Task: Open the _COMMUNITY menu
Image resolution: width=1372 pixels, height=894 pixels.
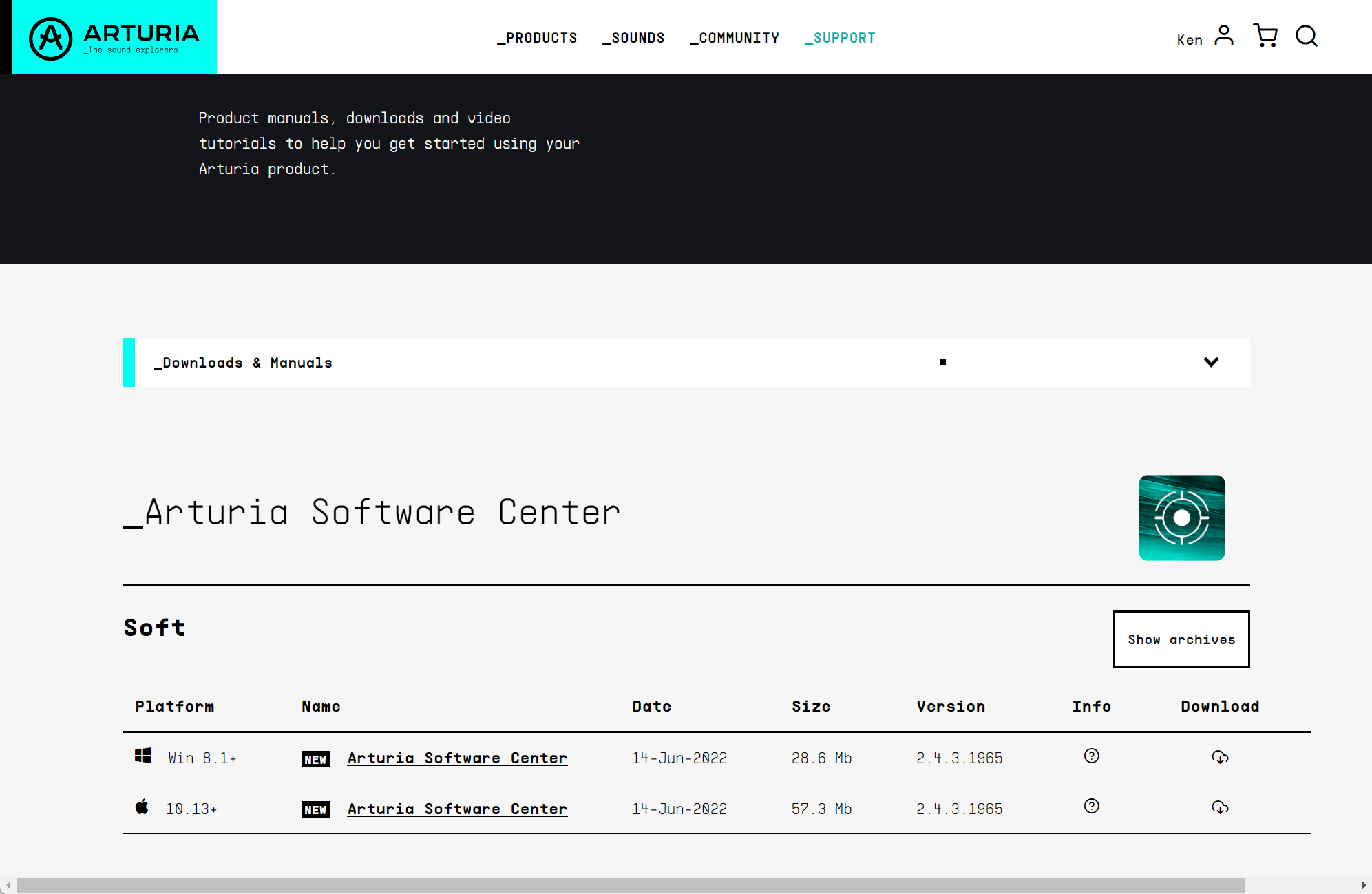Action: 735,38
